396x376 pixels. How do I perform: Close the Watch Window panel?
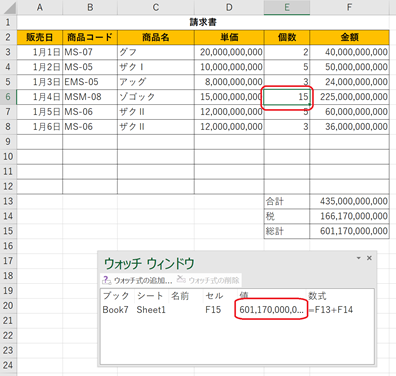click(369, 258)
